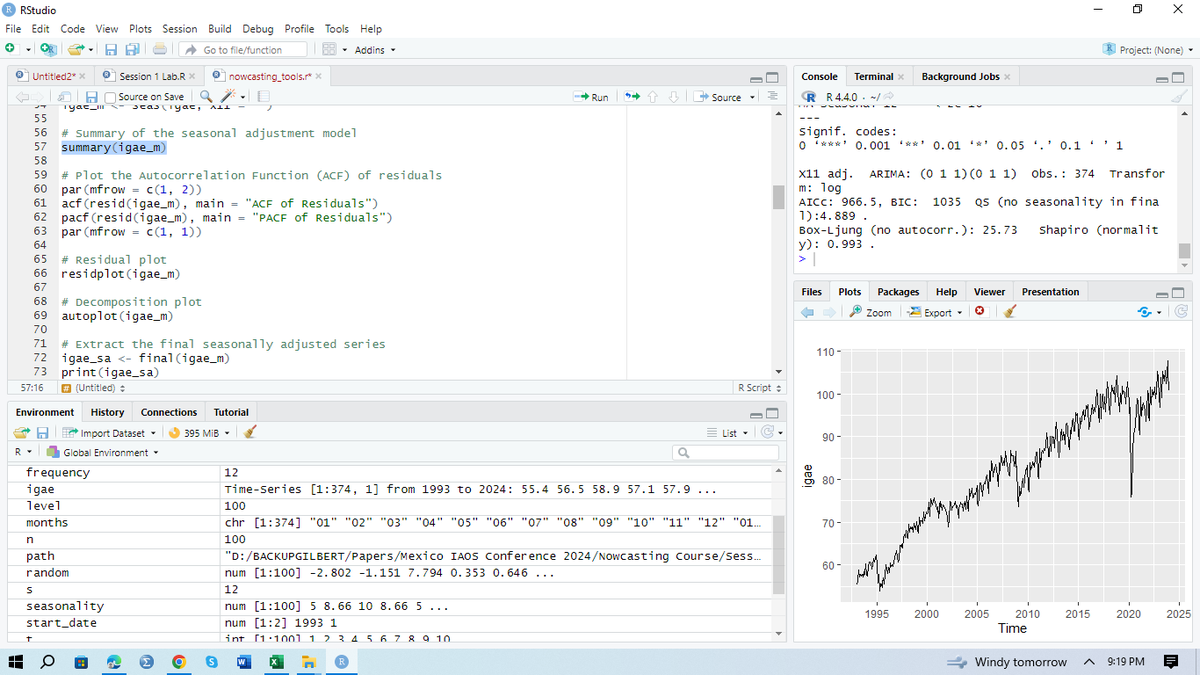Click the source editor vertical scrollbar thumb
The width and height of the screenshot is (1200, 675).
click(x=777, y=197)
